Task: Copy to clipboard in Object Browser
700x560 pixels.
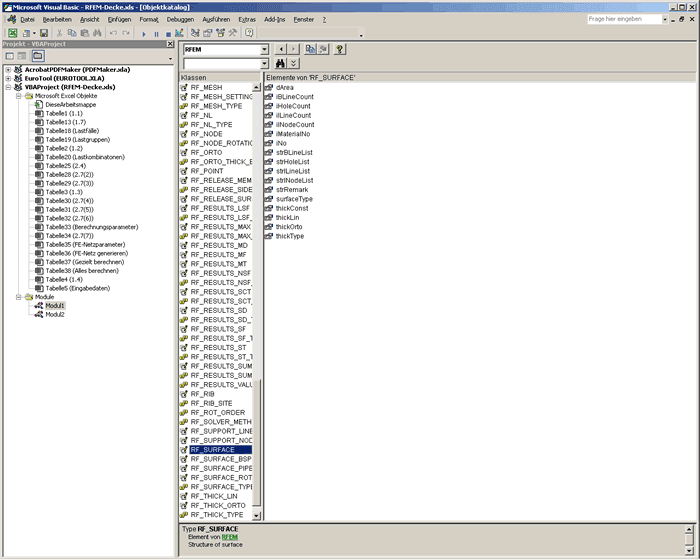Action: [x=310, y=49]
